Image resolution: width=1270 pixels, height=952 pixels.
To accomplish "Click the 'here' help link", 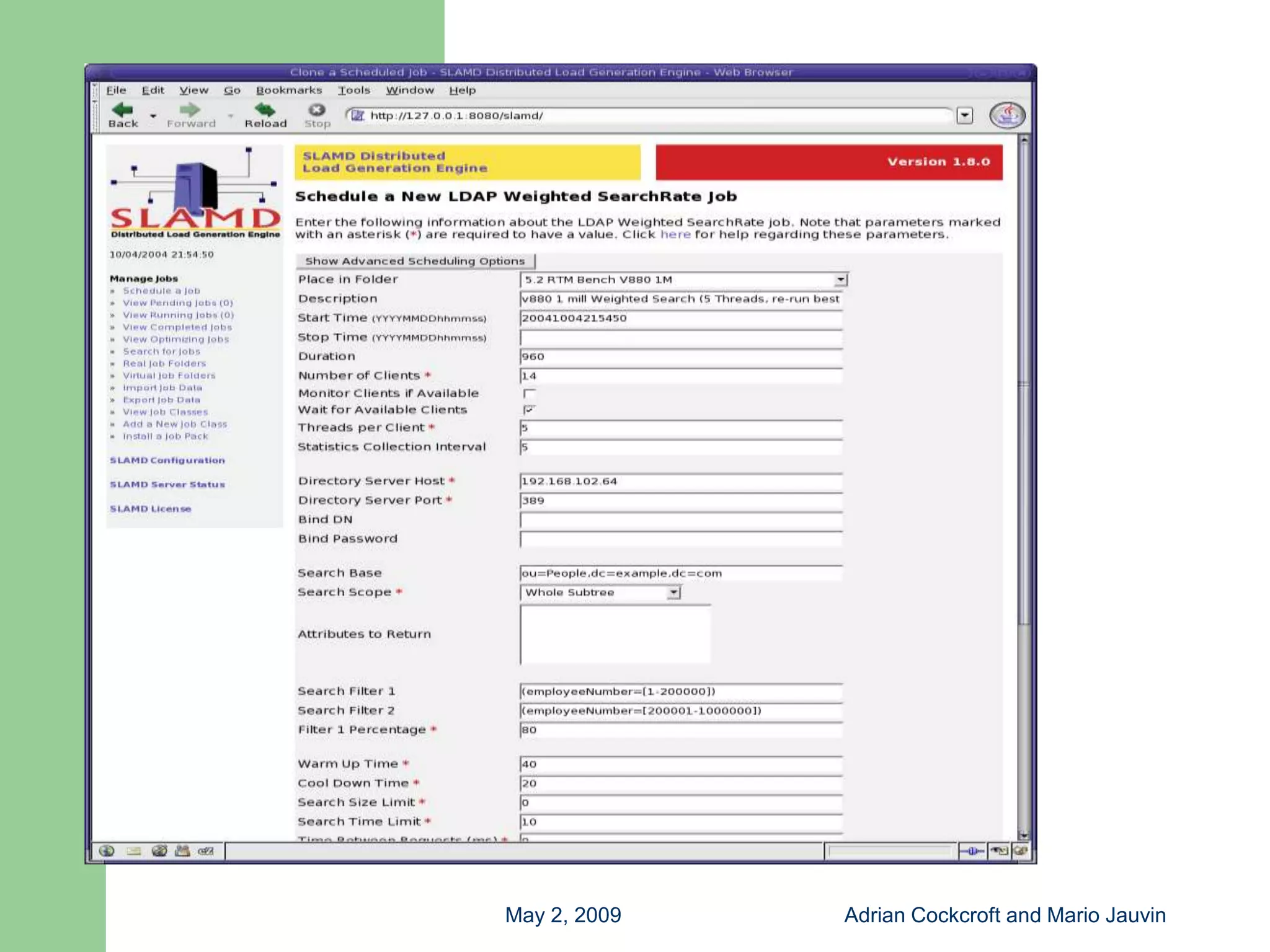I will 675,234.
